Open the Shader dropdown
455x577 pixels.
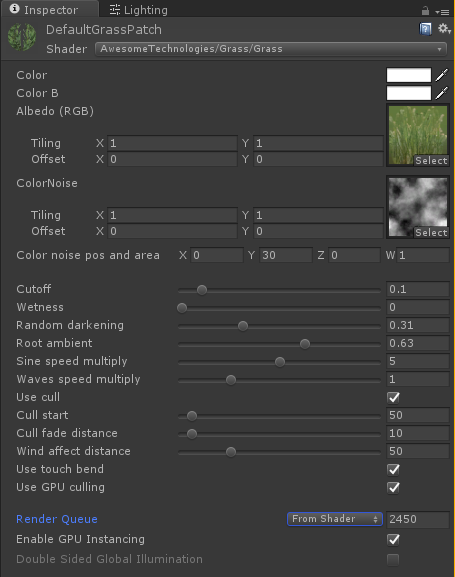271,49
